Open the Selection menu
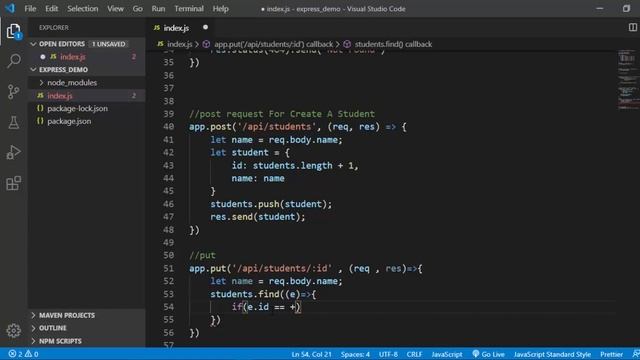The width and height of the screenshot is (640, 360). [x=82, y=9]
